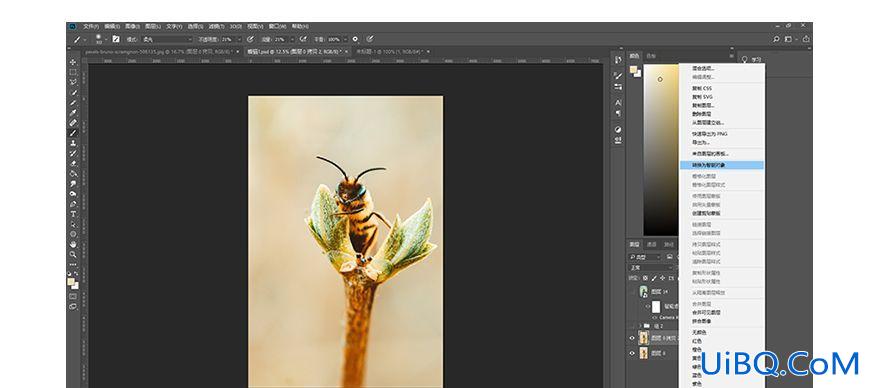The width and height of the screenshot is (870, 388).
Task: Open the Brush Settings panel dock icon
Action: tap(618, 75)
